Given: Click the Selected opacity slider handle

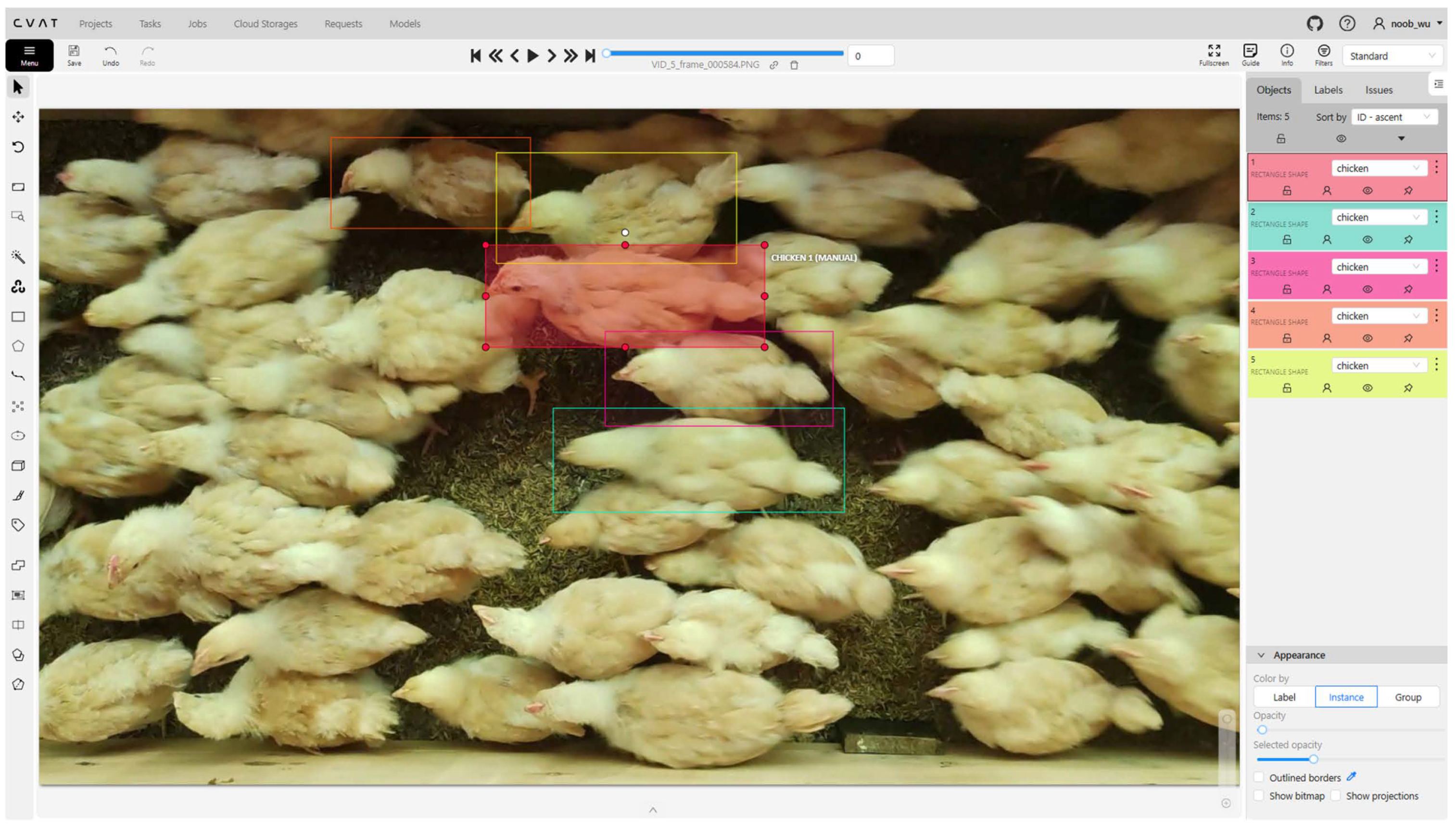Looking at the screenshot, I should (x=1313, y=759).
